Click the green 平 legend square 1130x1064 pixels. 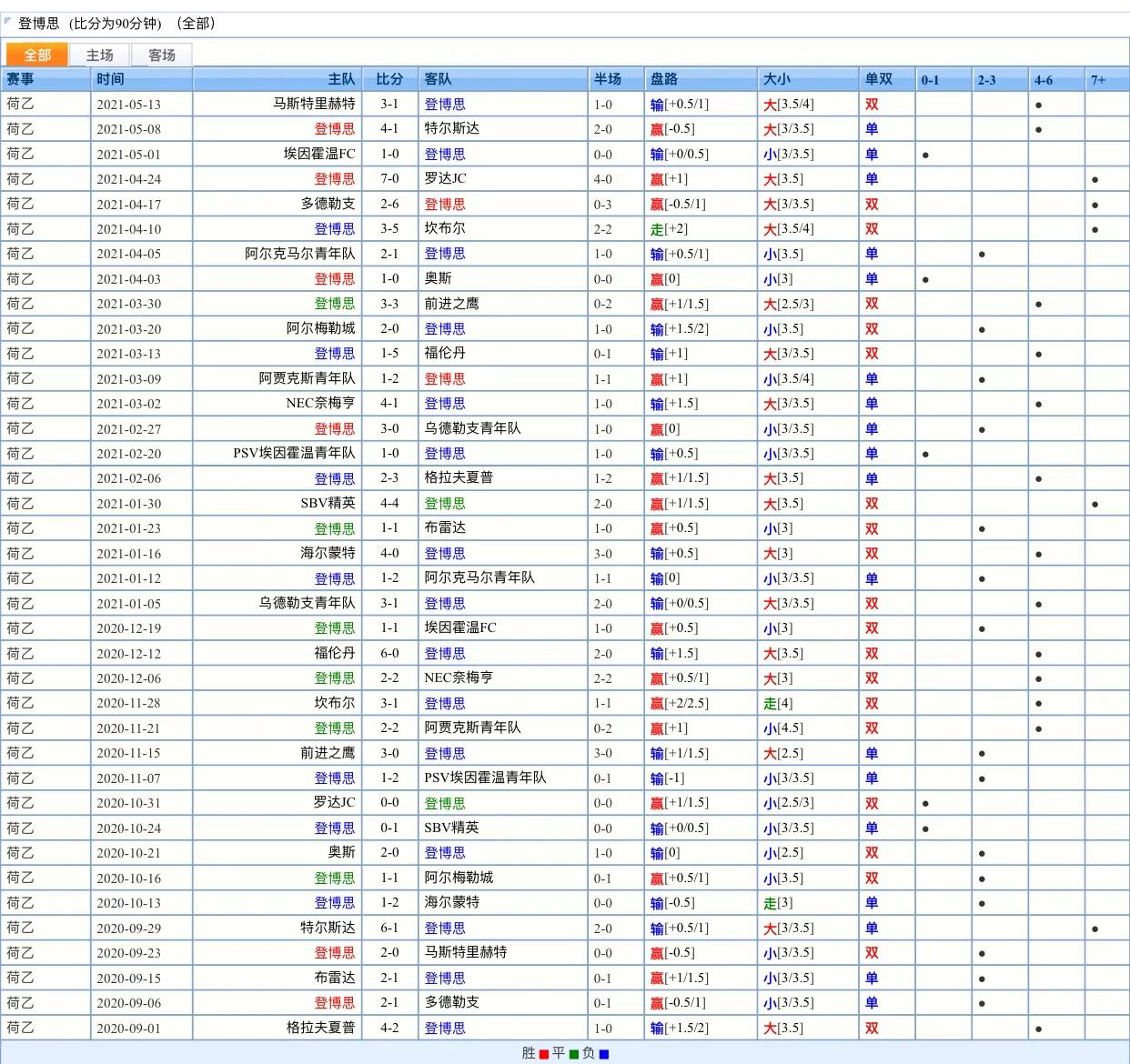coord(574,1054)
